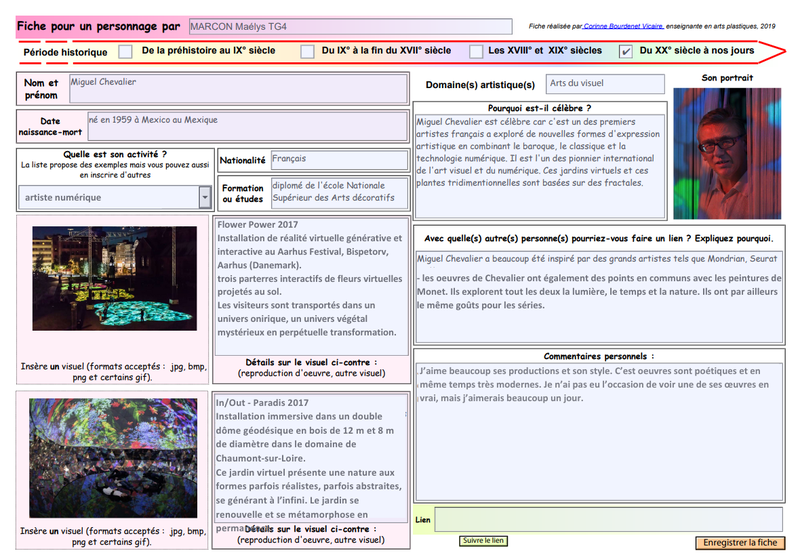Open the activité dropdown arrow
800x557 pixels.
204,197
